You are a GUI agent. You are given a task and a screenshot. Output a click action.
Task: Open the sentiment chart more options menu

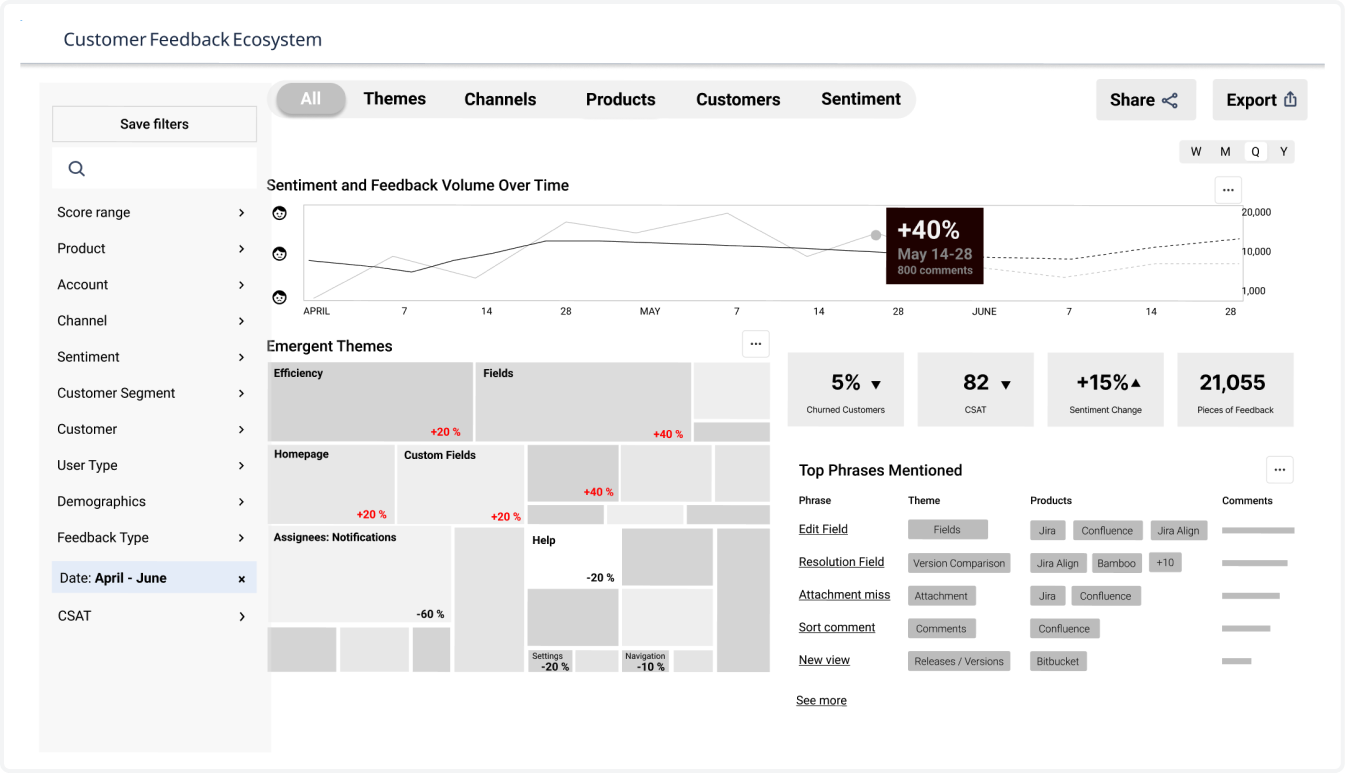(1228, 190)
